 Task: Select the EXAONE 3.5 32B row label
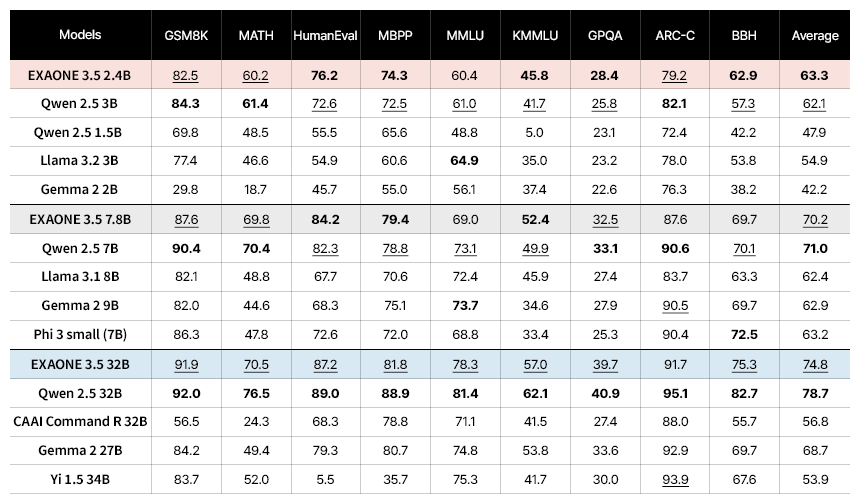point(80,363)
